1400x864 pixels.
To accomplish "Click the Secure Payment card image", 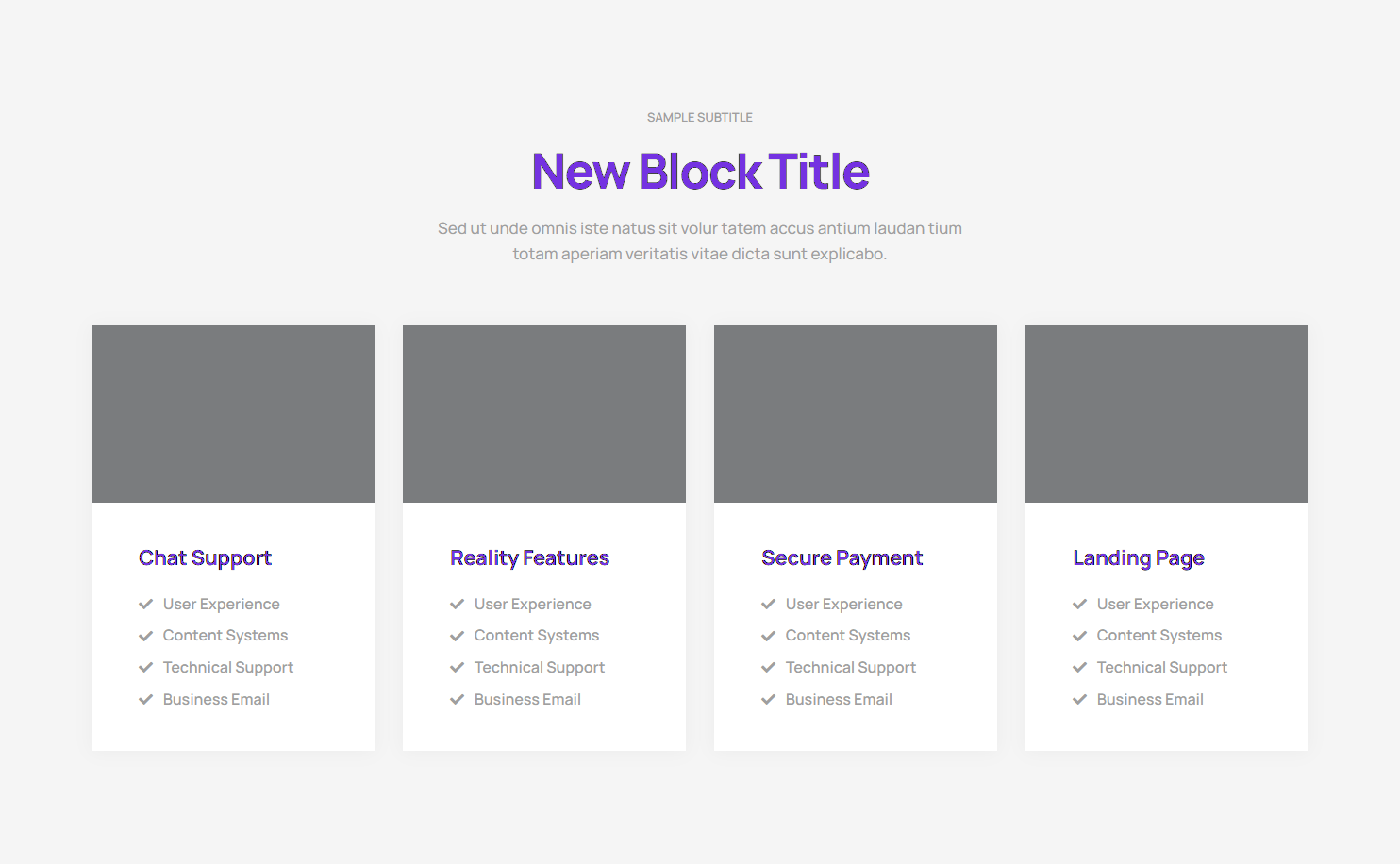I will [x=856, y=414].
